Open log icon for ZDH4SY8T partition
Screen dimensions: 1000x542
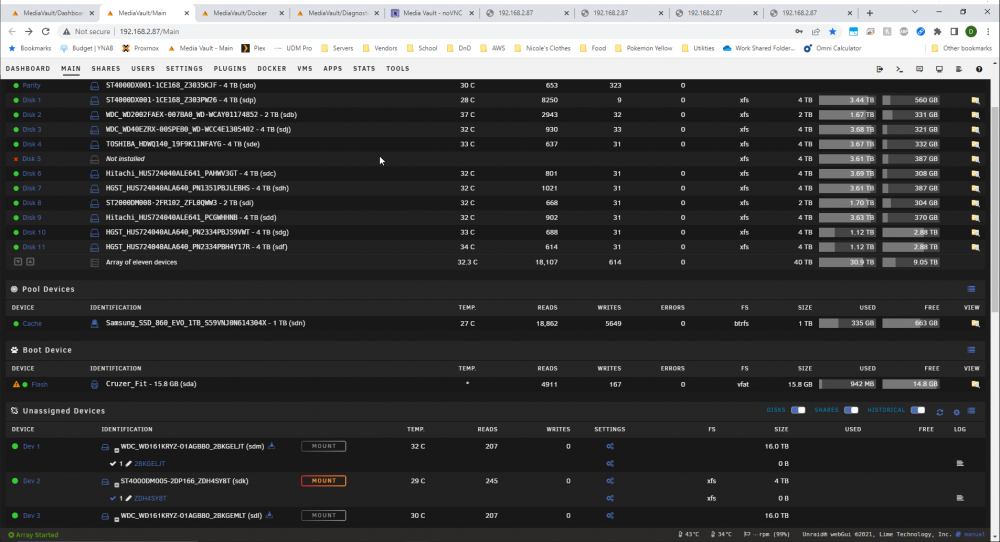960,498
